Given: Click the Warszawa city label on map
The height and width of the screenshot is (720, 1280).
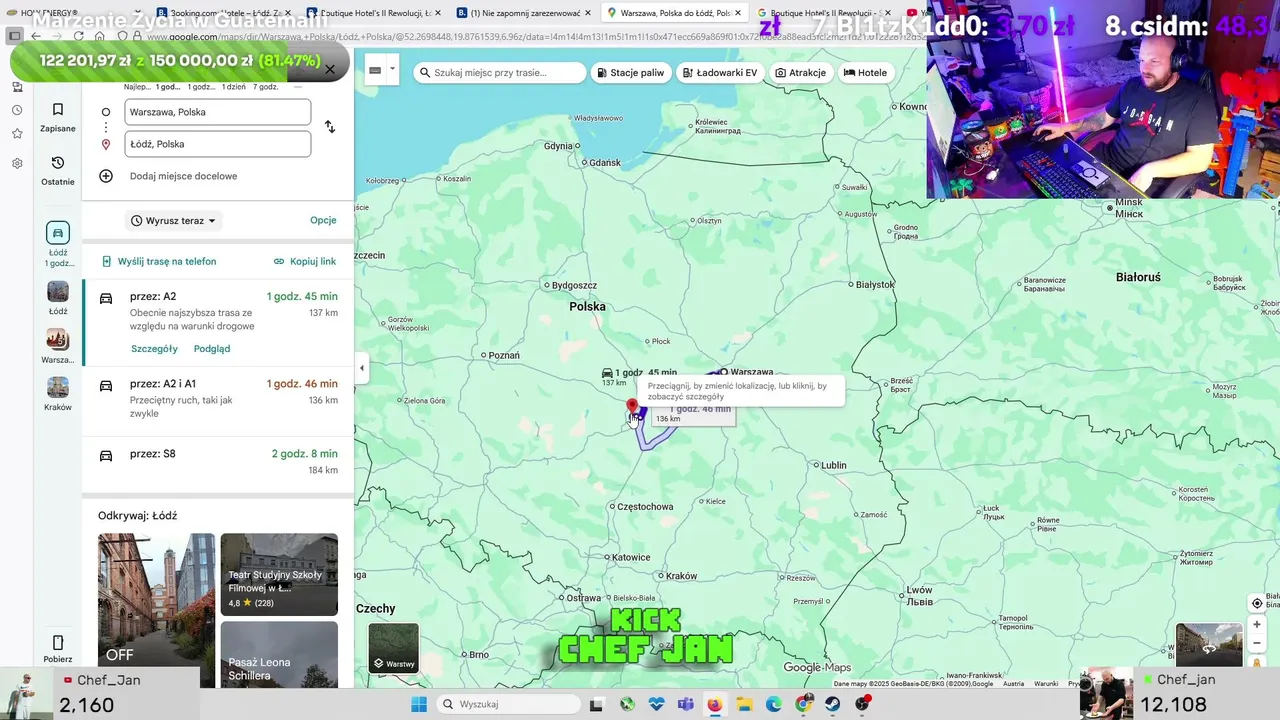Looking at the screenshot, I should 752,372.
